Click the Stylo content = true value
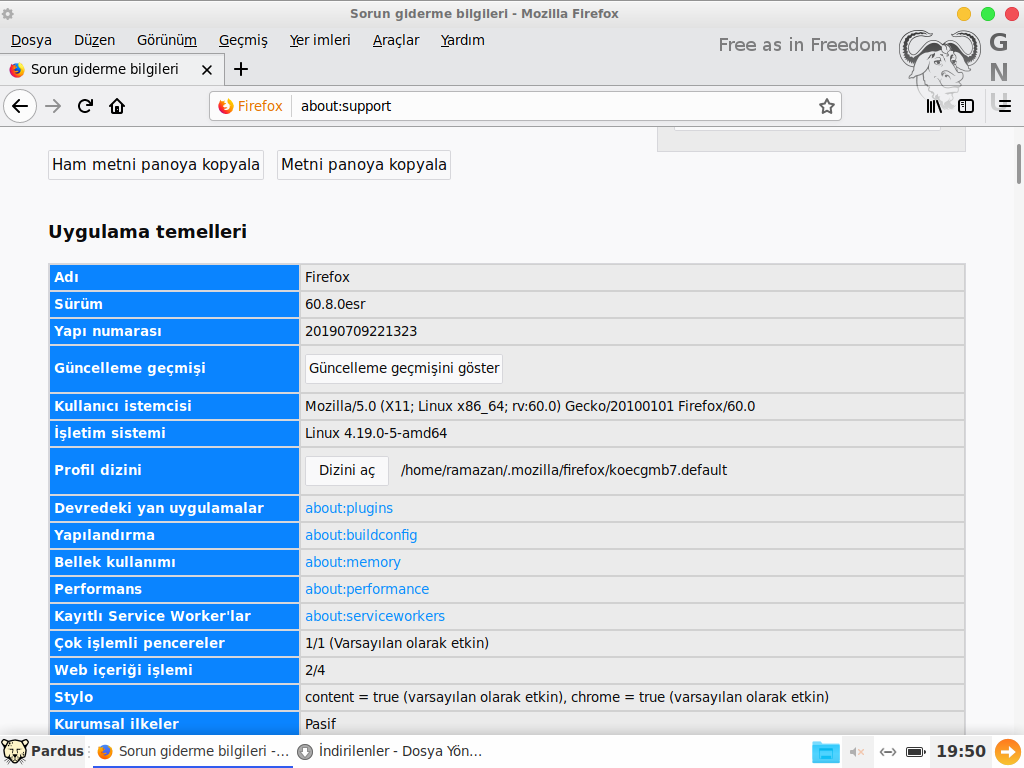The image size is (1024, 768). (x=566, y=697)
